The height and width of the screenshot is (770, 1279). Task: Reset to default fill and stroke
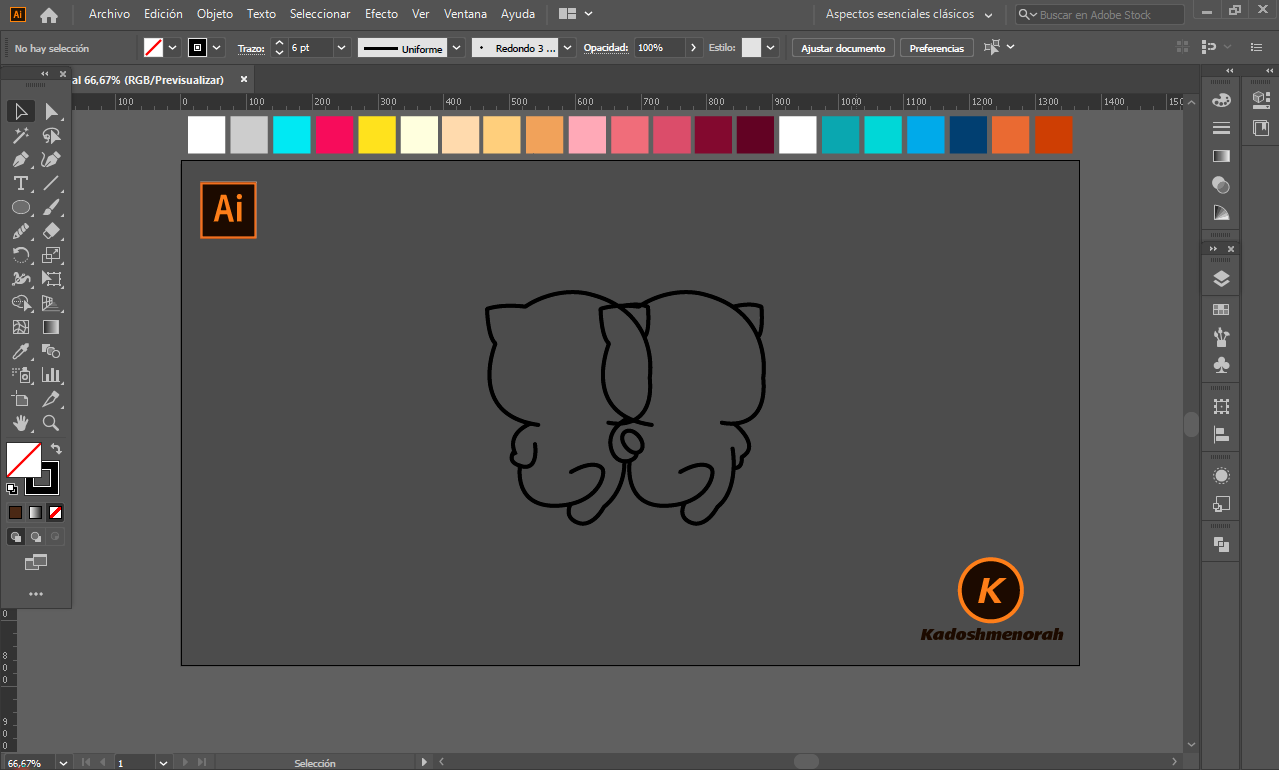(x=11, y=489)
